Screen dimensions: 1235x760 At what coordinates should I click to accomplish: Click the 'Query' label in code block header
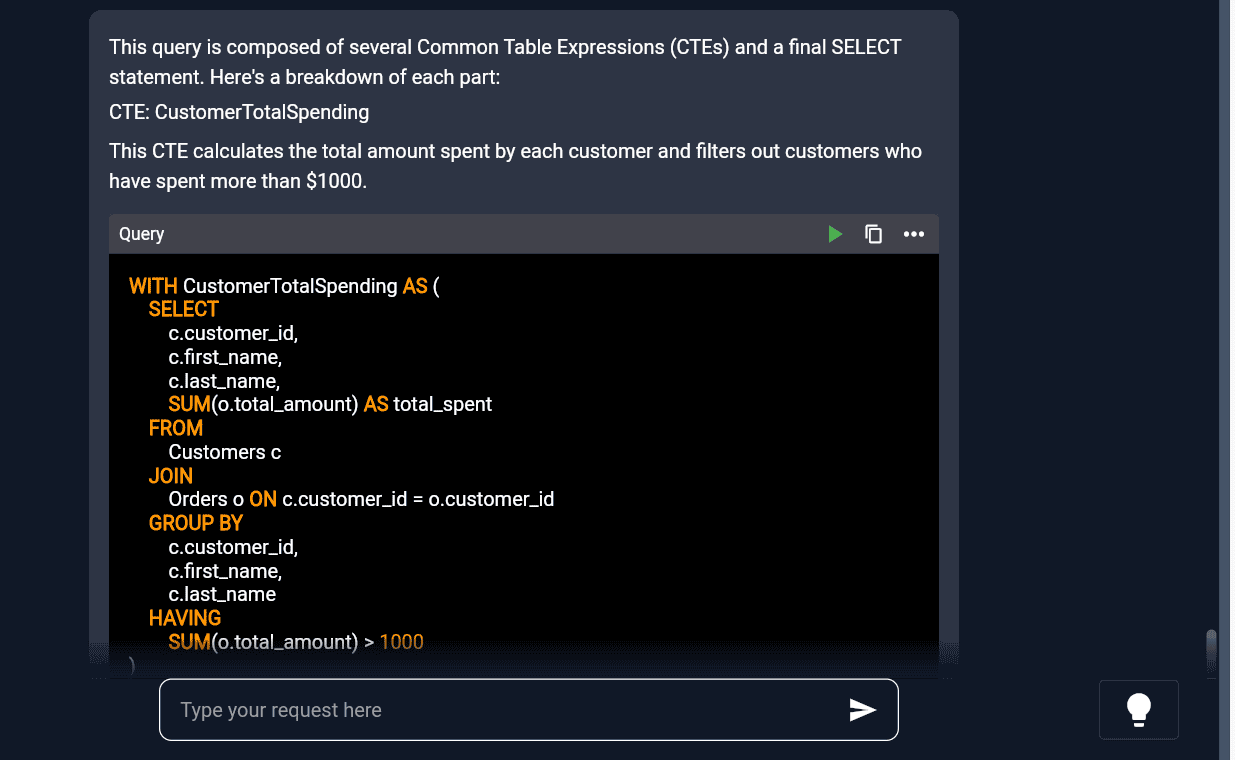click(x=141, y=234)
